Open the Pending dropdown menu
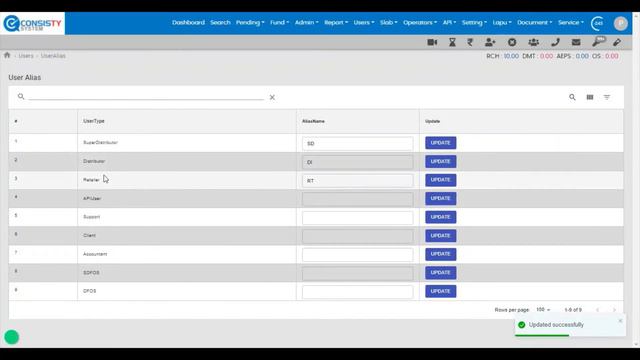This screenshot has height=360, width=640. pos(250,22)
